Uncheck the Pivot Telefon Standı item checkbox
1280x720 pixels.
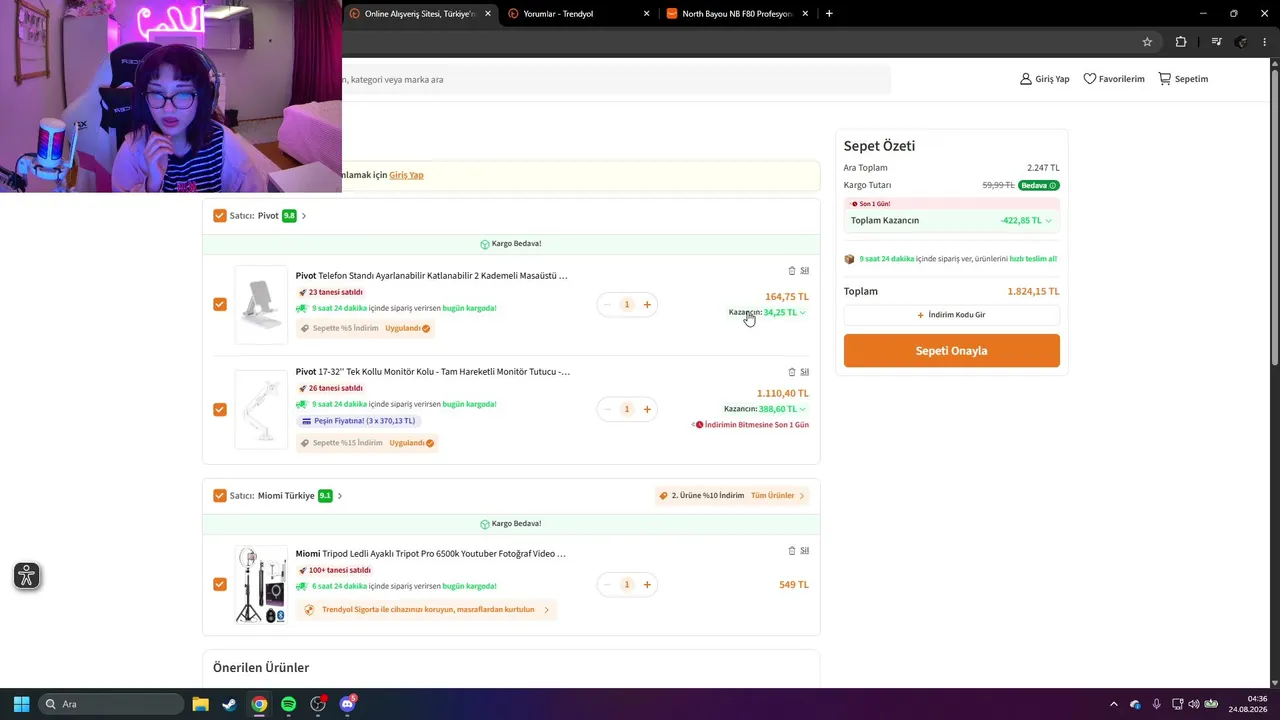point(220,304)
